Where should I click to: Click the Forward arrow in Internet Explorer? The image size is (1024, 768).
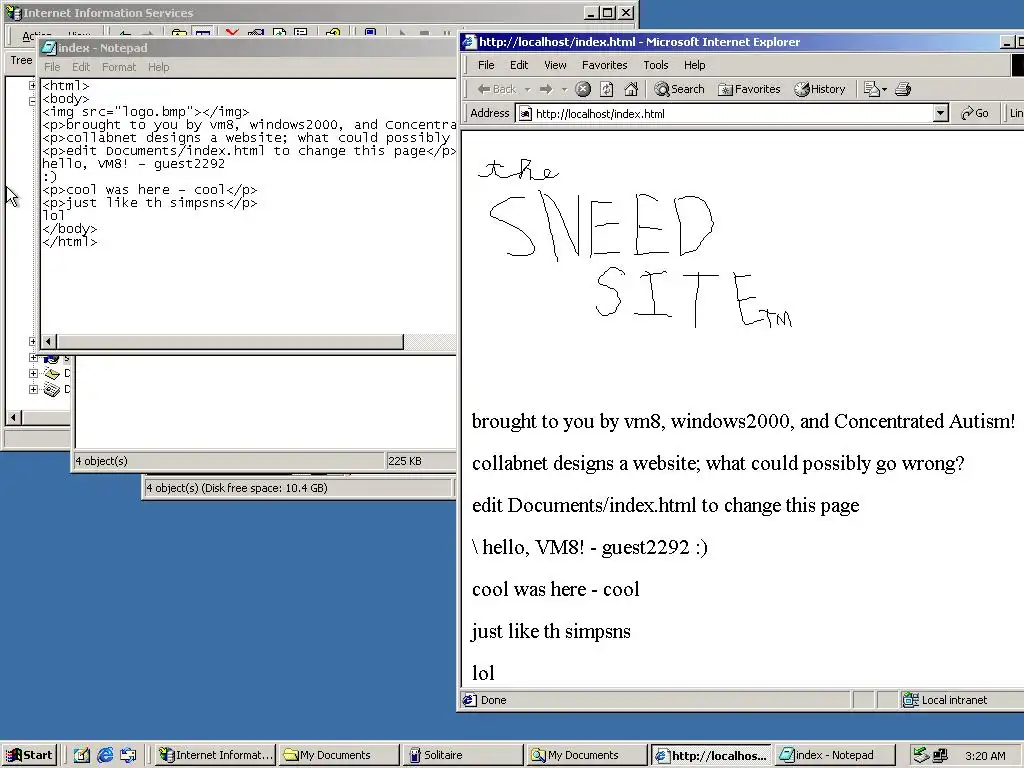point(547,89)
